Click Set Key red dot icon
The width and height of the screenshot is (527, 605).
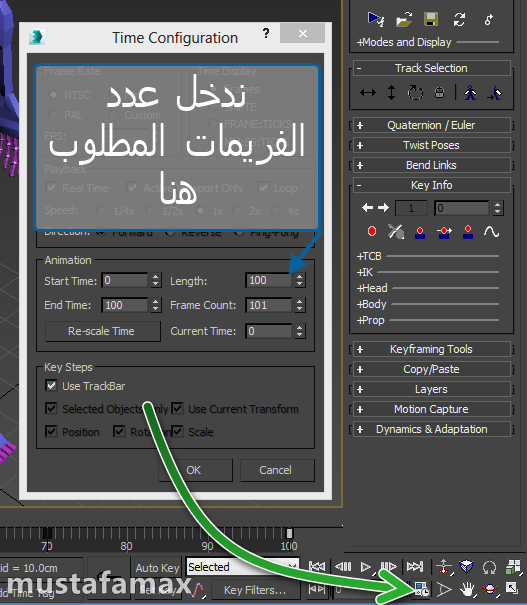tap(372, 231)
